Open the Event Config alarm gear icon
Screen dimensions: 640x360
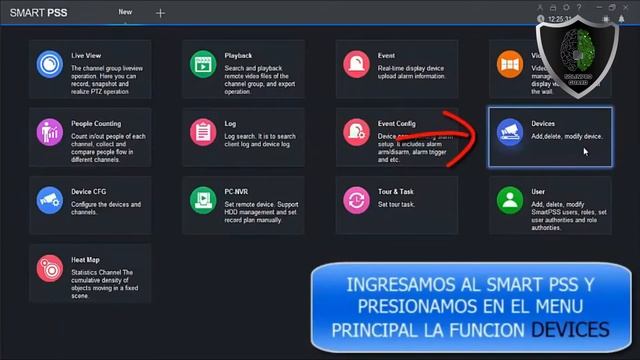(x=356, y=132)
